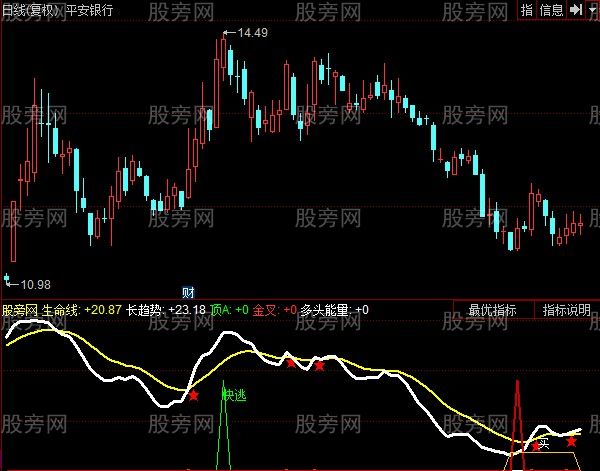
Task: Click the rightmost red star marker
Action: [572, 441]
